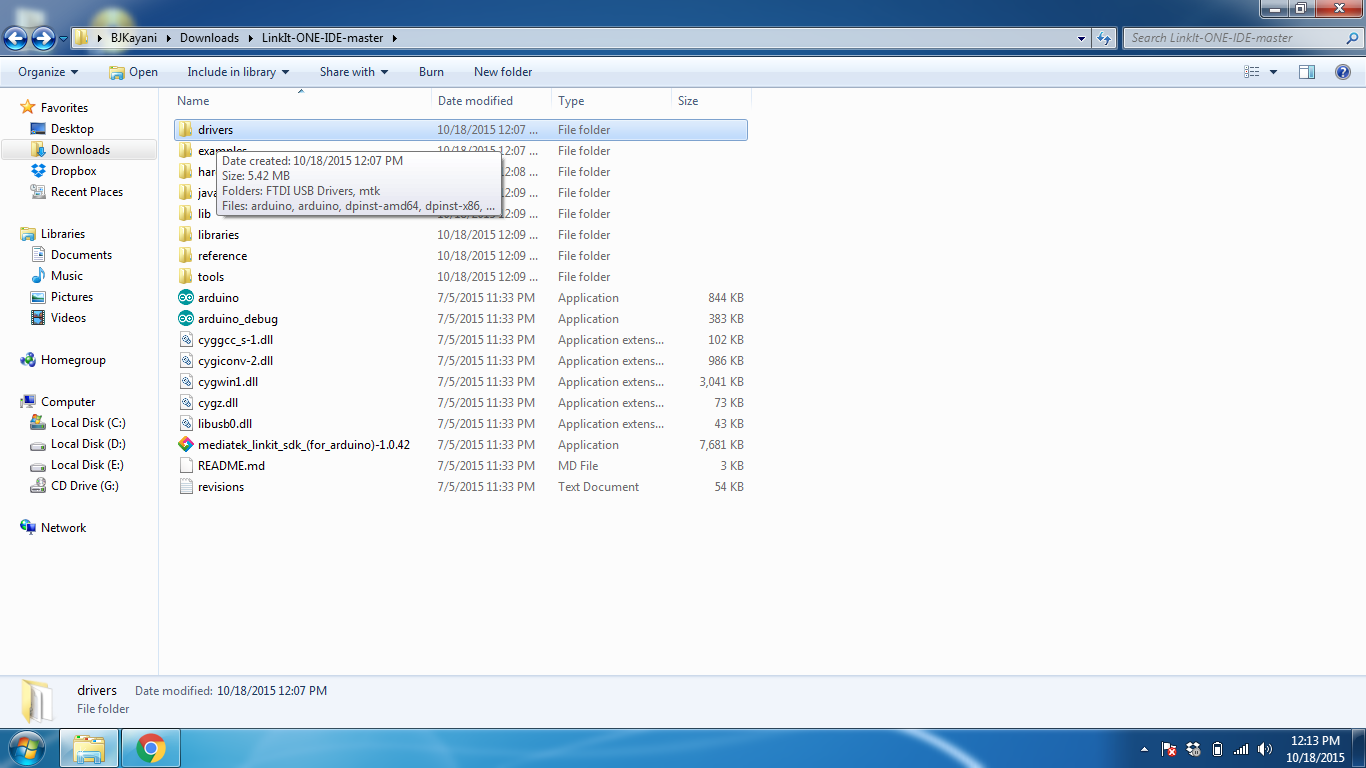Click the refresh button beside the address bar
This screenshot has width=1366, height=768.
(x=1104, y=38)
